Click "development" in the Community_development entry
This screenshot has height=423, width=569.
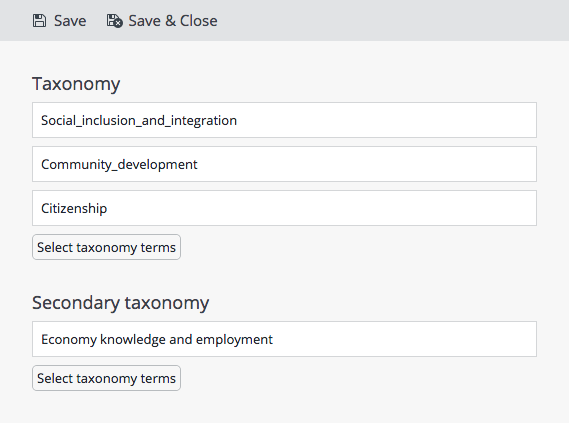coord(157,165)
